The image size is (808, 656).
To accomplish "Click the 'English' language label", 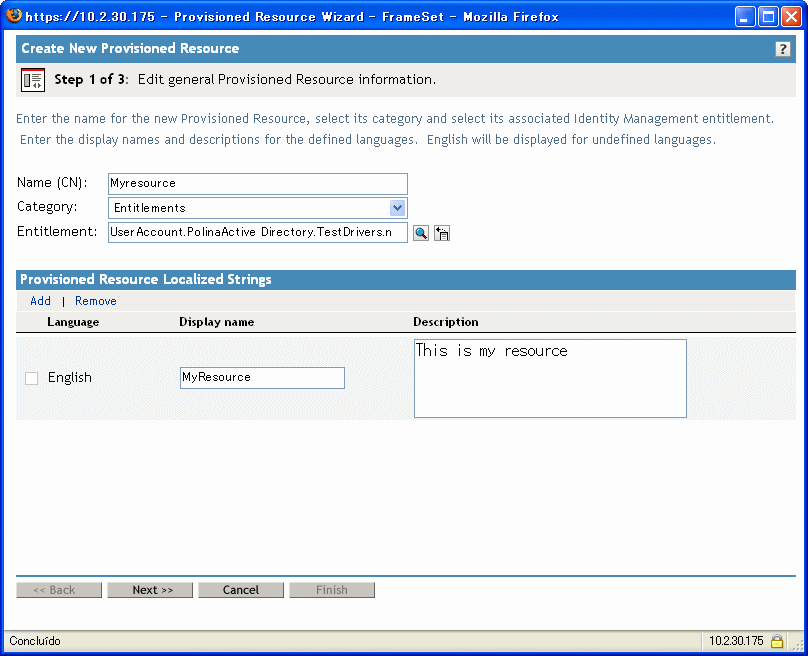I will [70, 378].
